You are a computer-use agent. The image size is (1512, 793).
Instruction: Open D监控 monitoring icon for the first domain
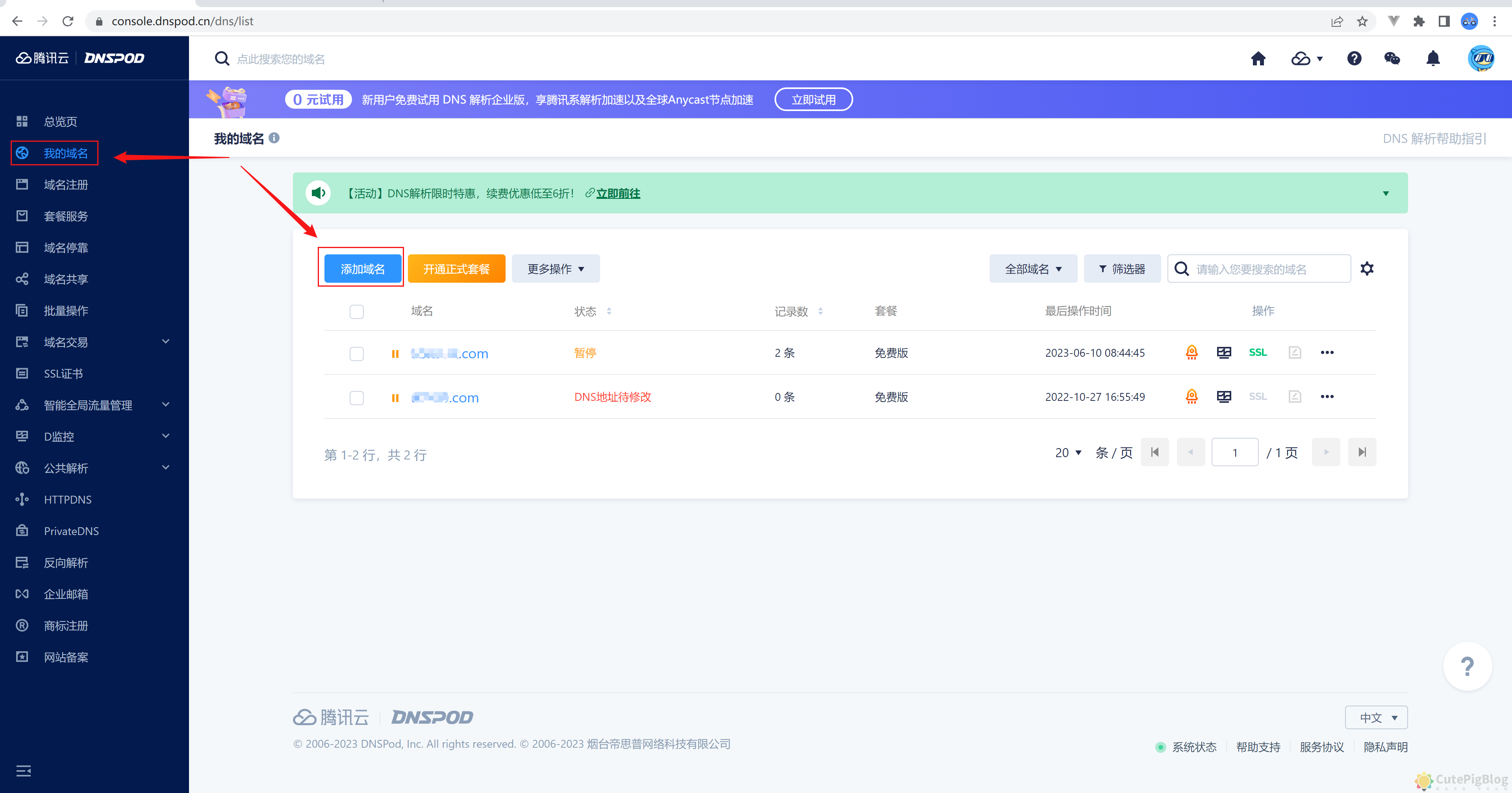(1225, 353)
